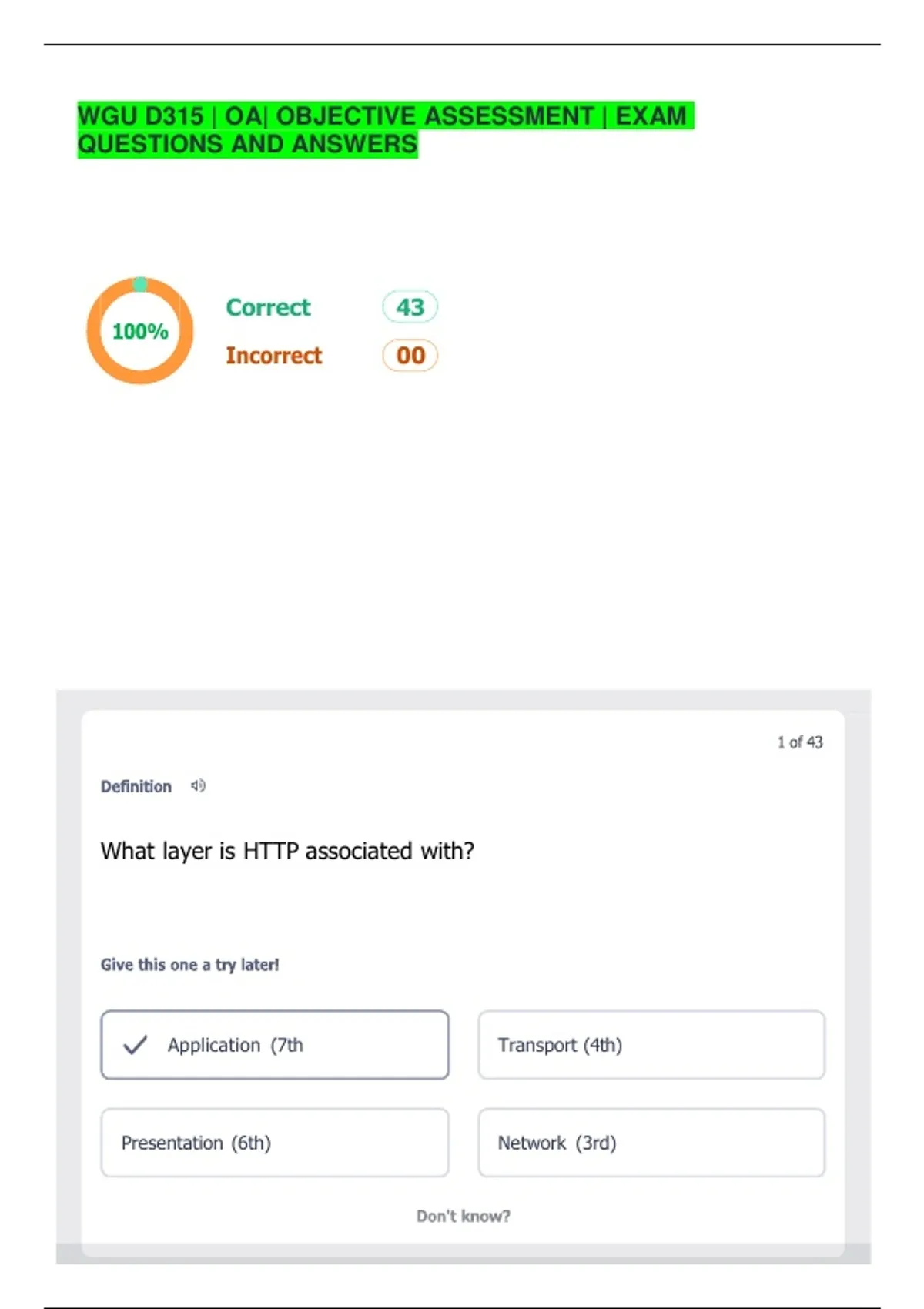Click the Definition label

[136, 787]
